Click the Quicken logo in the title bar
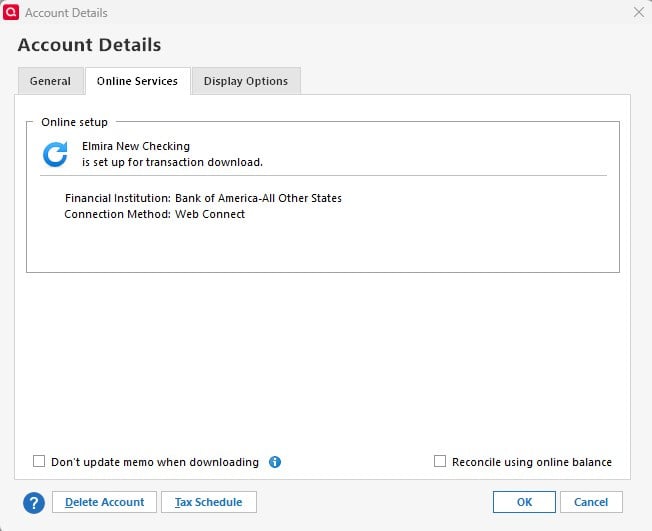This screenshot has width=652, height=531. (12, 13)
